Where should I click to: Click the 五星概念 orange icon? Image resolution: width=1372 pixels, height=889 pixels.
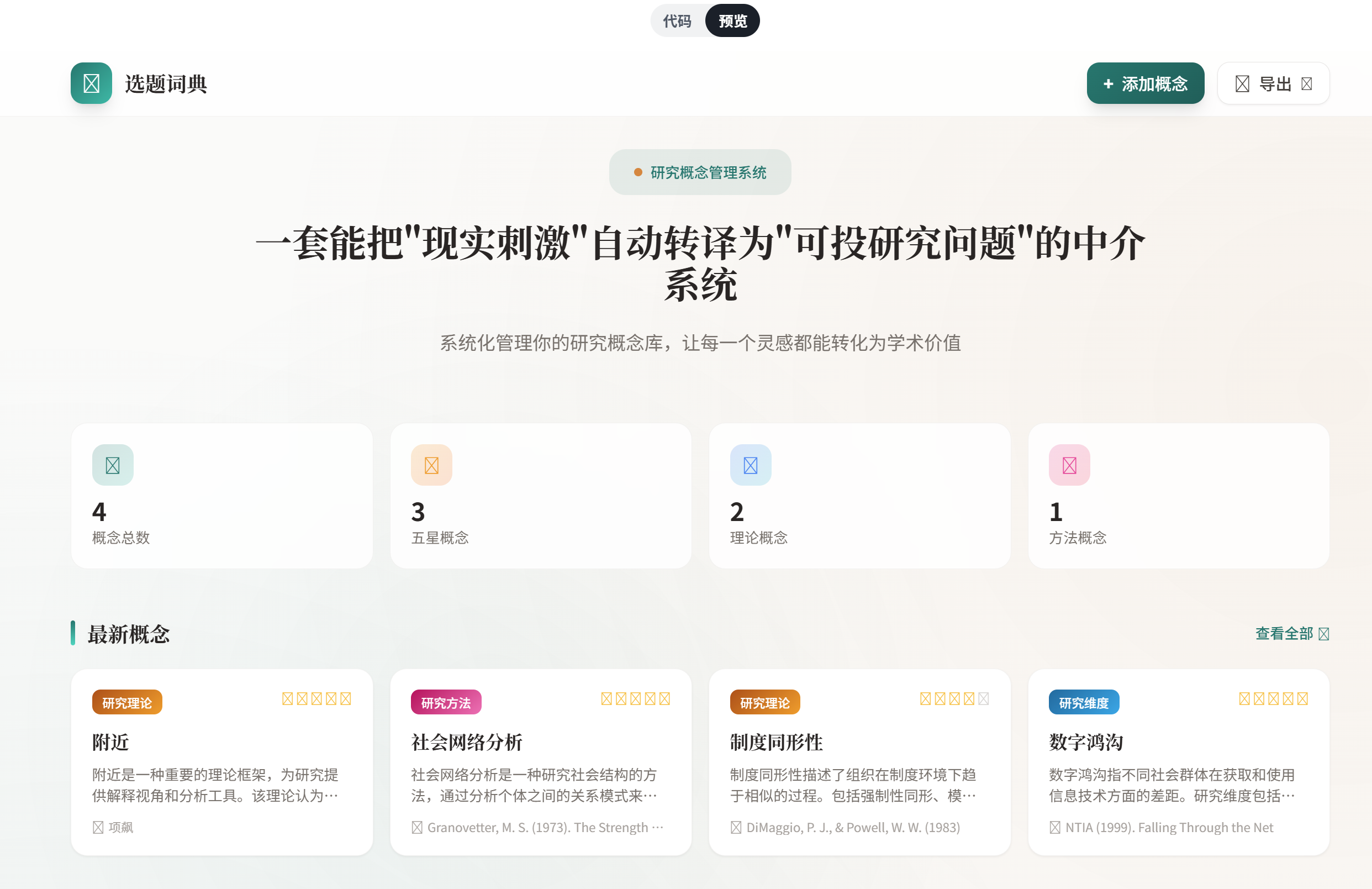click(431, 465)
